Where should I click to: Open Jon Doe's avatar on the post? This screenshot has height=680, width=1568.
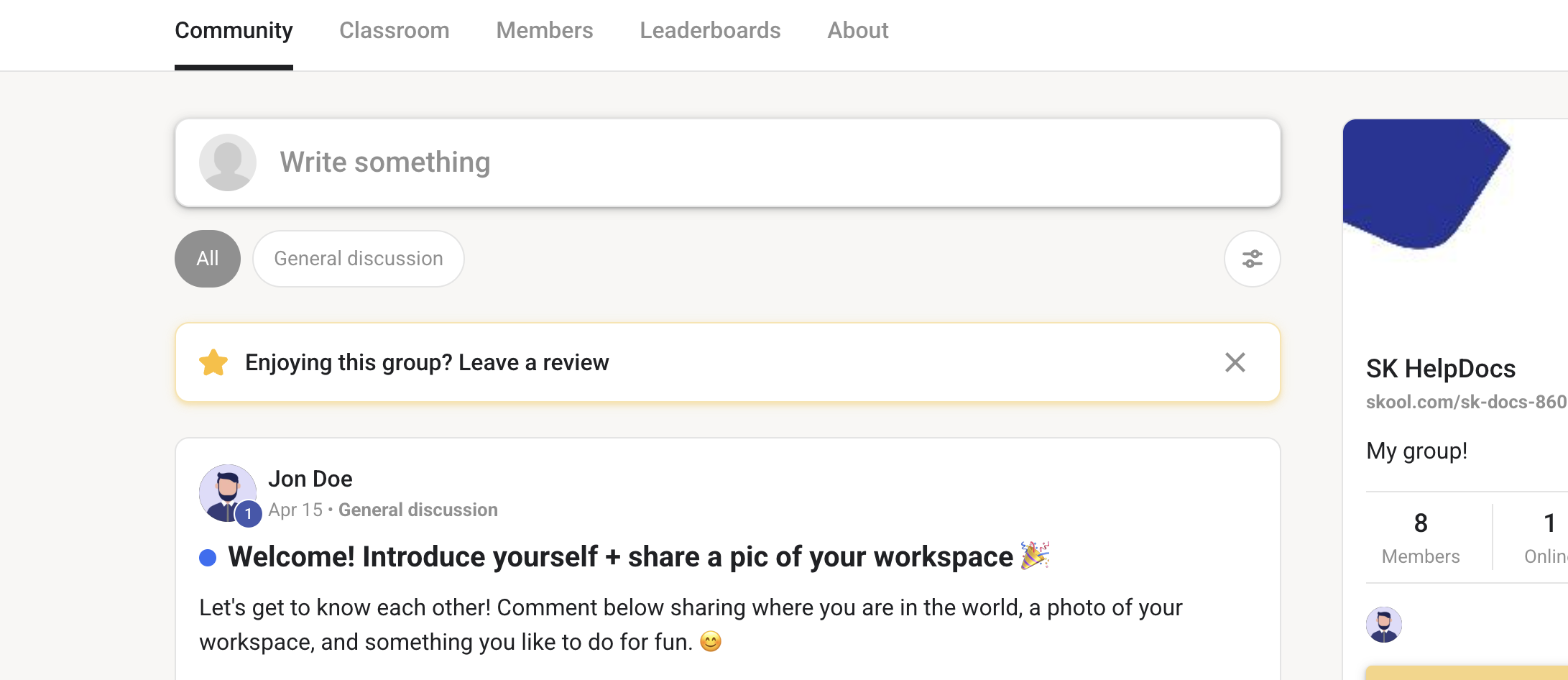[227, 493]
